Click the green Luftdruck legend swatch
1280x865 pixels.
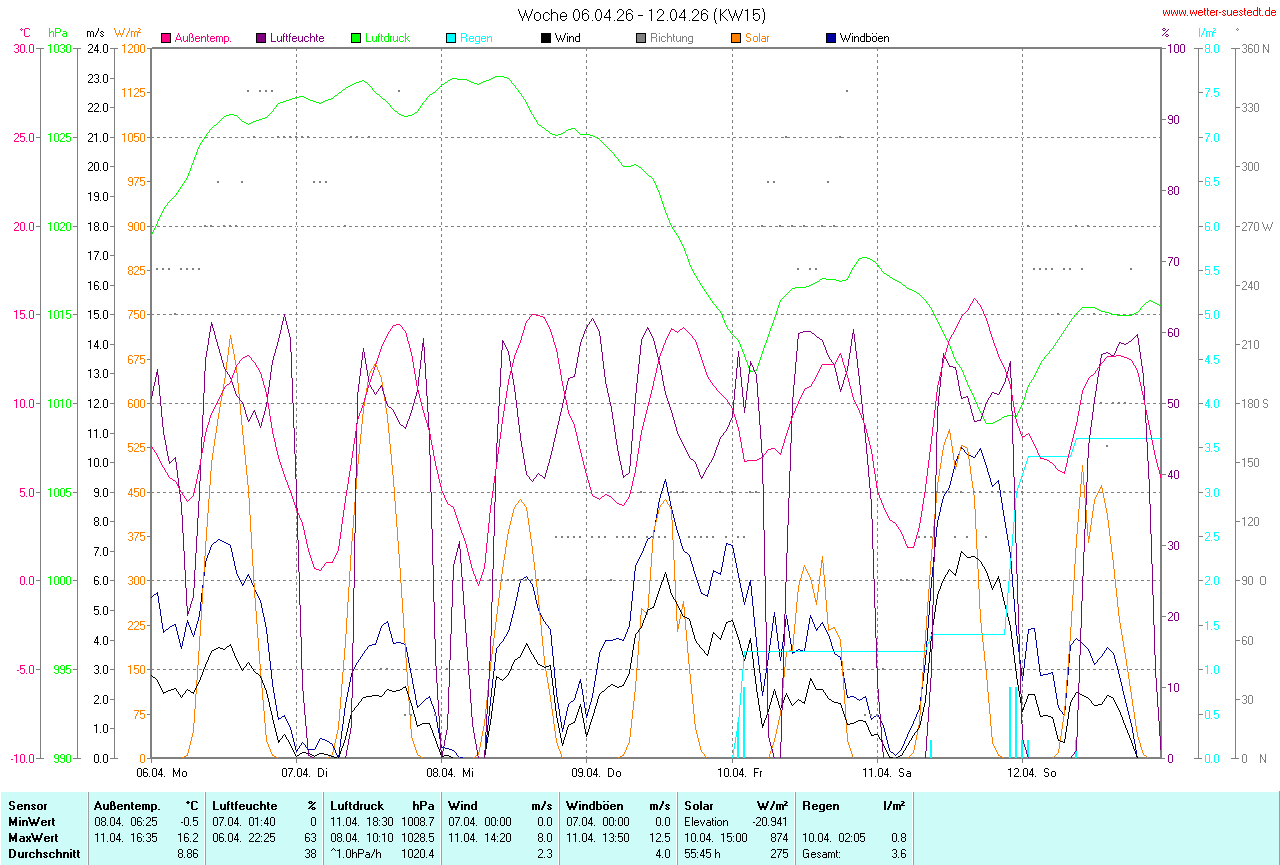(356, 38)
